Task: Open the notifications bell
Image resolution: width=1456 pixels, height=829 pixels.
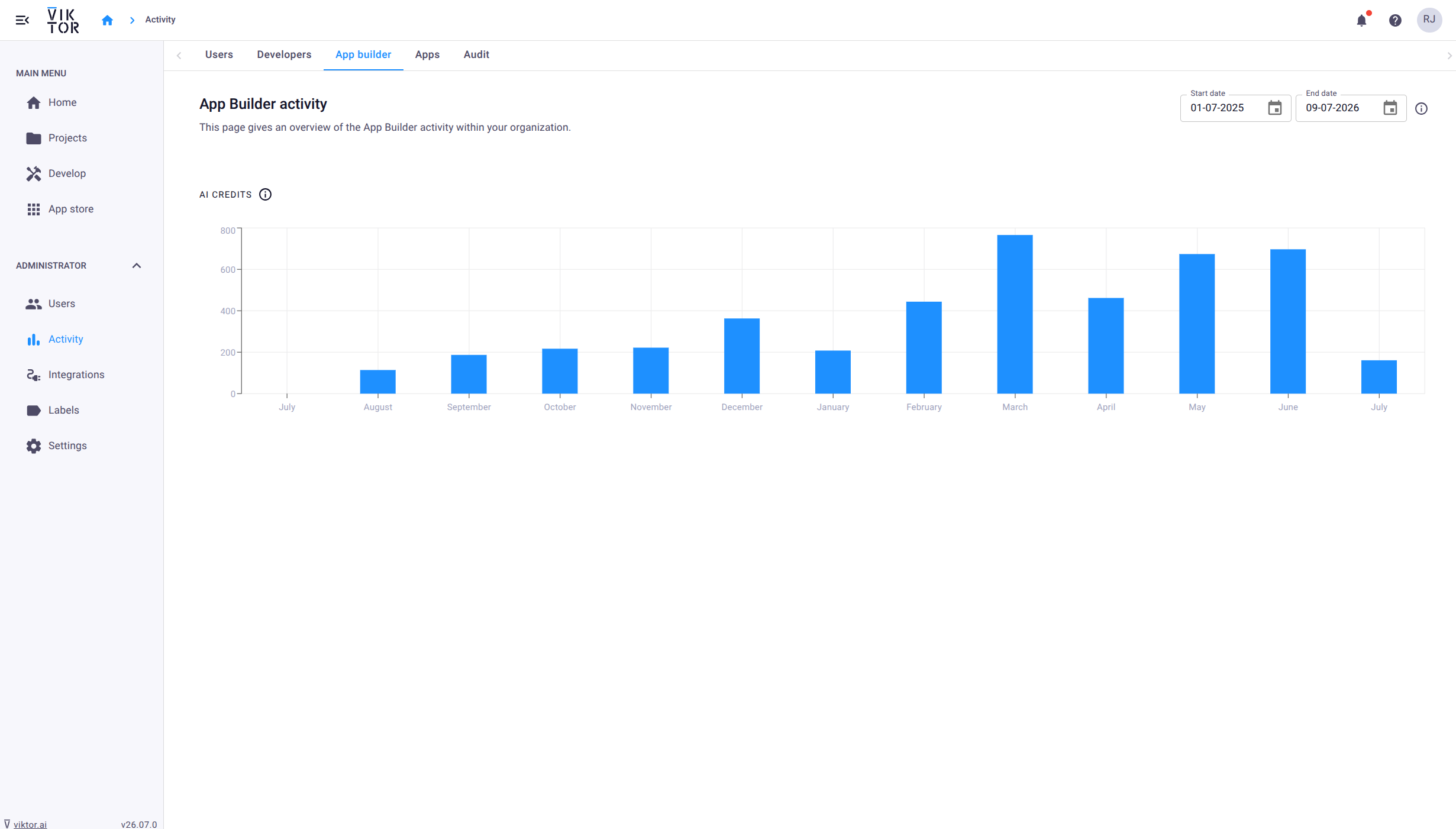Action: pyautogui.click(x=1361, y=20)
